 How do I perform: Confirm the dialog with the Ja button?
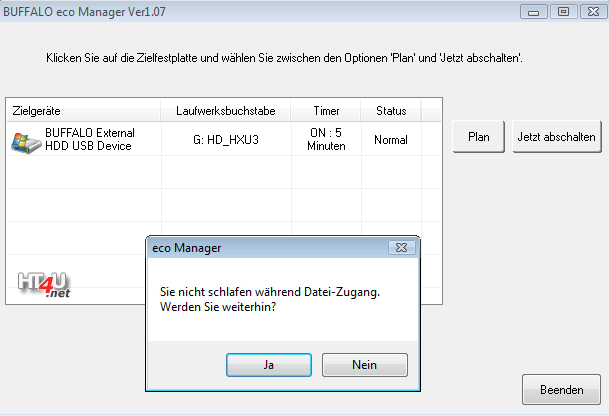pos(269,365)
